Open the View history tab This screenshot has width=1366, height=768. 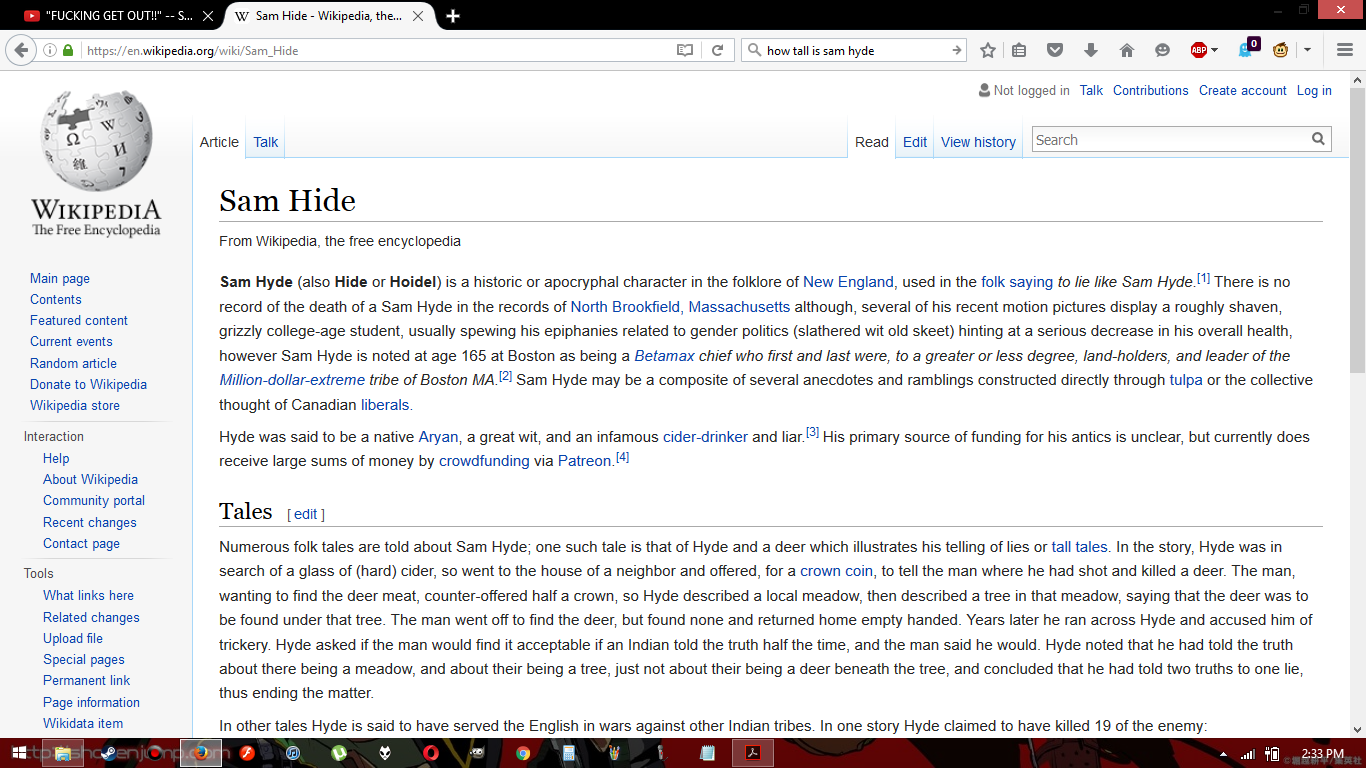(977, 142)
